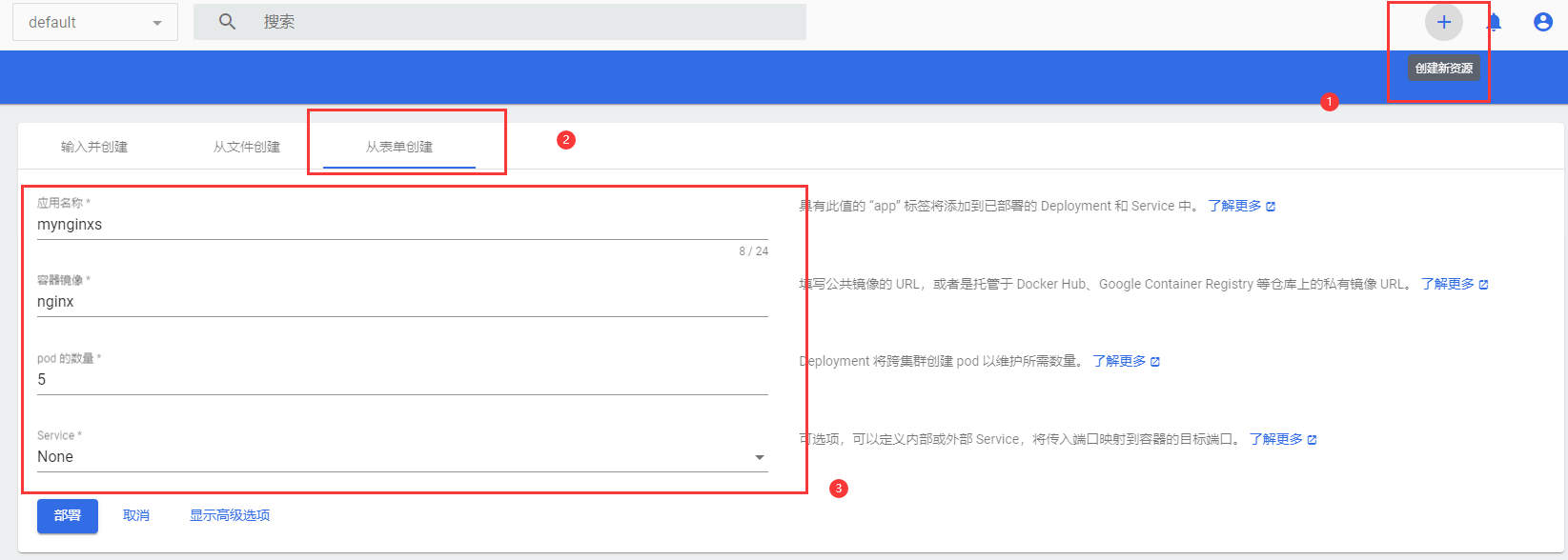Open 了解更多 link for Service description

pos(1283,439)
